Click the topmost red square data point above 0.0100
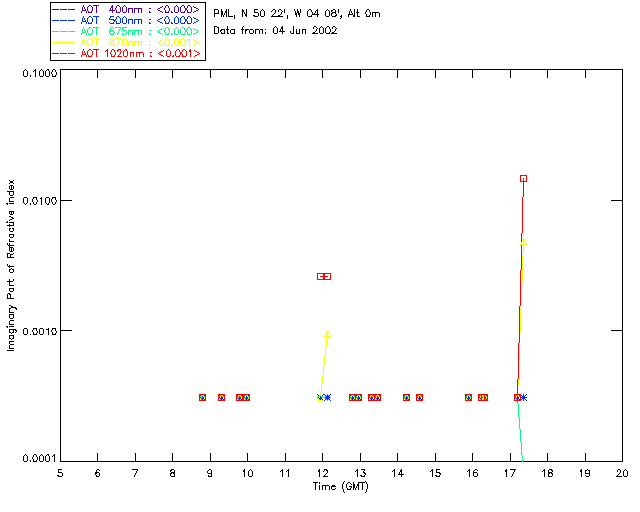This screenshot has width=640, height=512. [524, 178]
